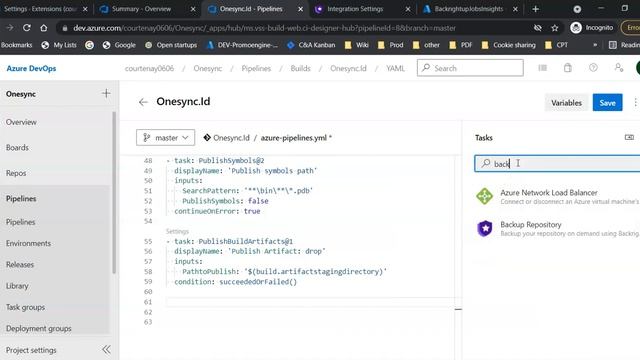The image size is (640, 360).
Task: Go back using the arrow beside Onesync.Id
Action: click(143, 102)
